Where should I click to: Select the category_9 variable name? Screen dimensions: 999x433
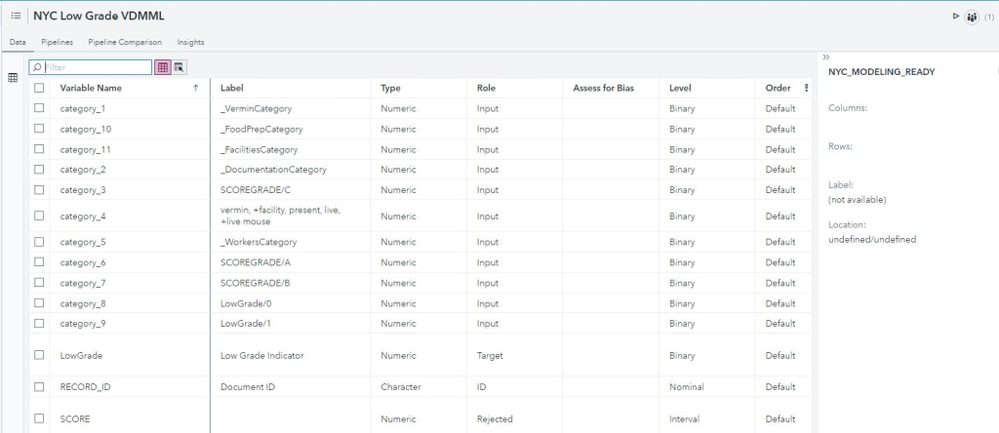83,323
